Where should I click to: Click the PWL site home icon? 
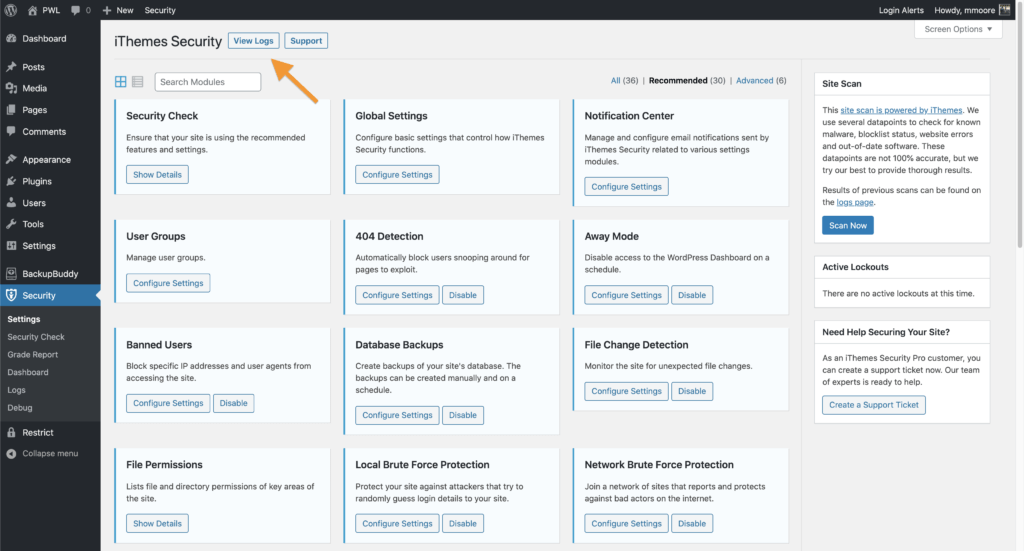tap(32, 10)
